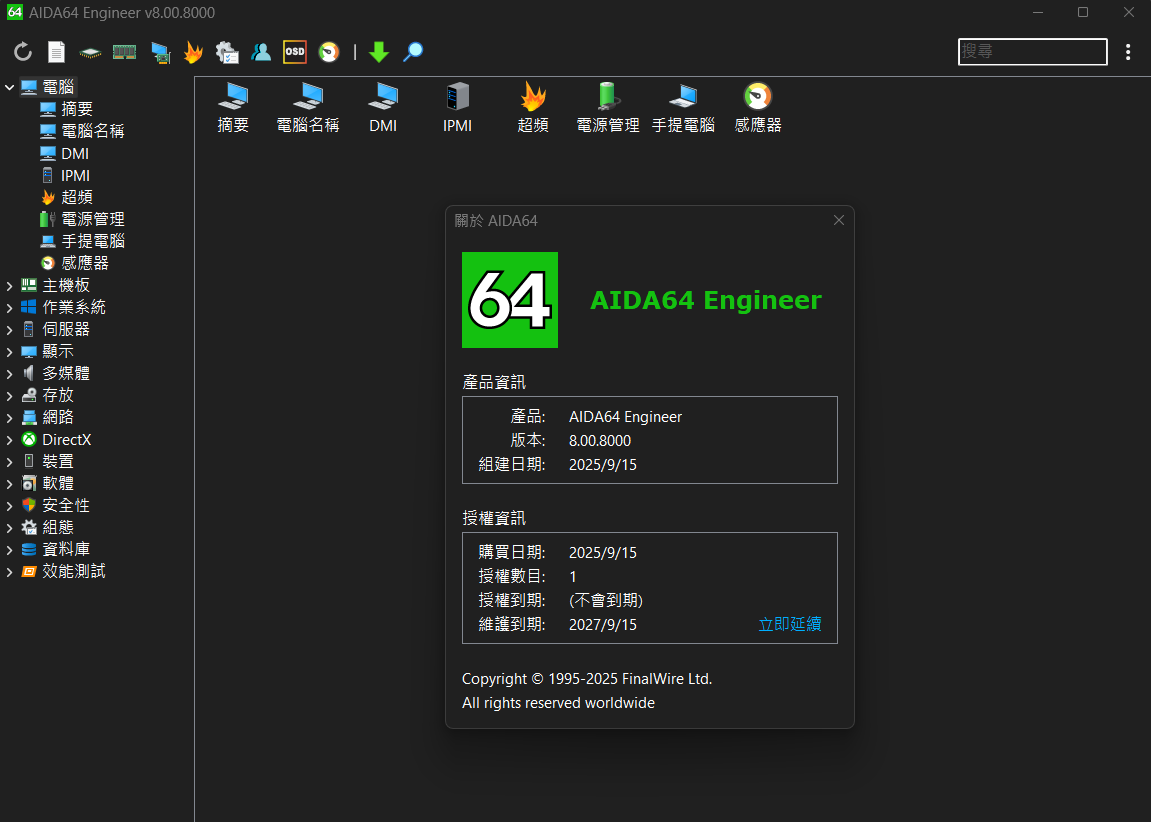Click the Refresh toolbar icon
The width and height of the screenshot is (1151, 822).
coord(23,52)
